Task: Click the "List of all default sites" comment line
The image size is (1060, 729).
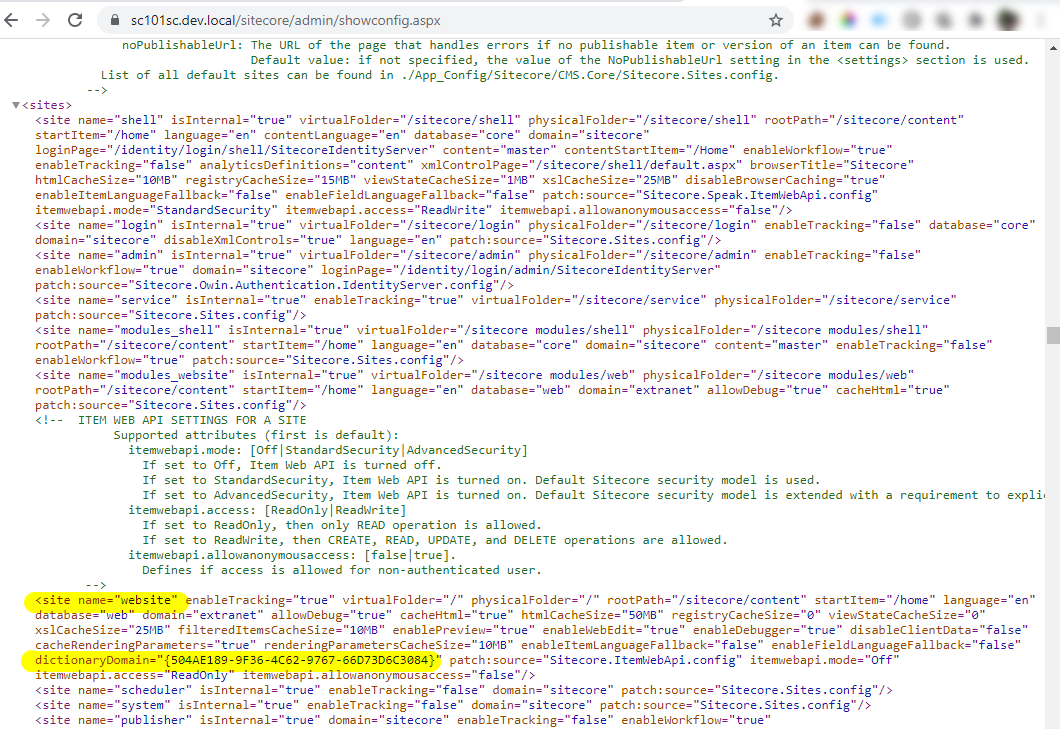Action: [439, 74]
